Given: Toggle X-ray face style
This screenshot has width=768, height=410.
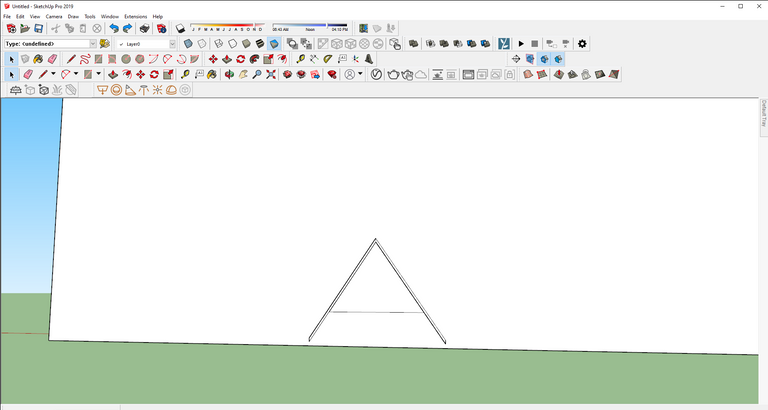Looking at the screenshot, I should pyautogui.click(x=187, y=44).
